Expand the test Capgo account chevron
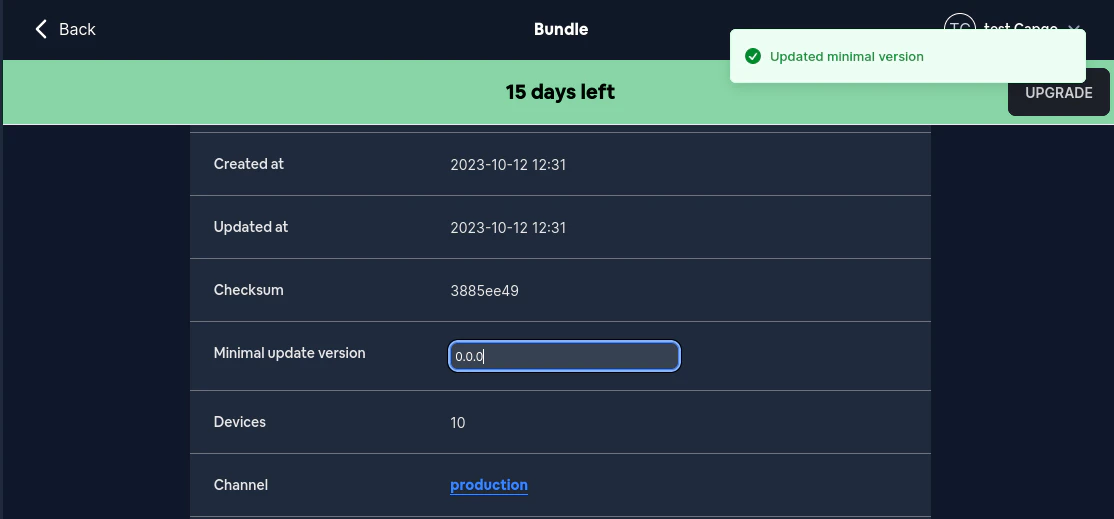Image resolution: width=1114 pixels, height=519 pixels. click(x=1074, y=27)
